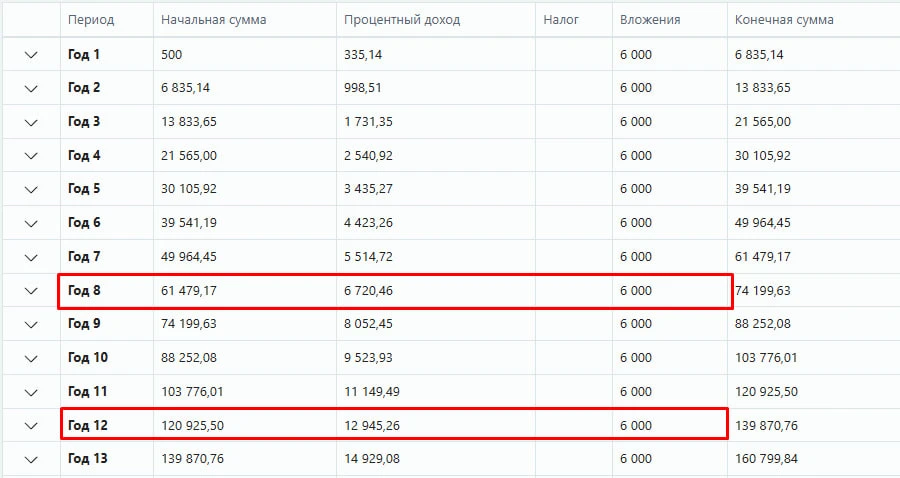
Task: Click interest income value 998,51
Action: coord(363,88)
